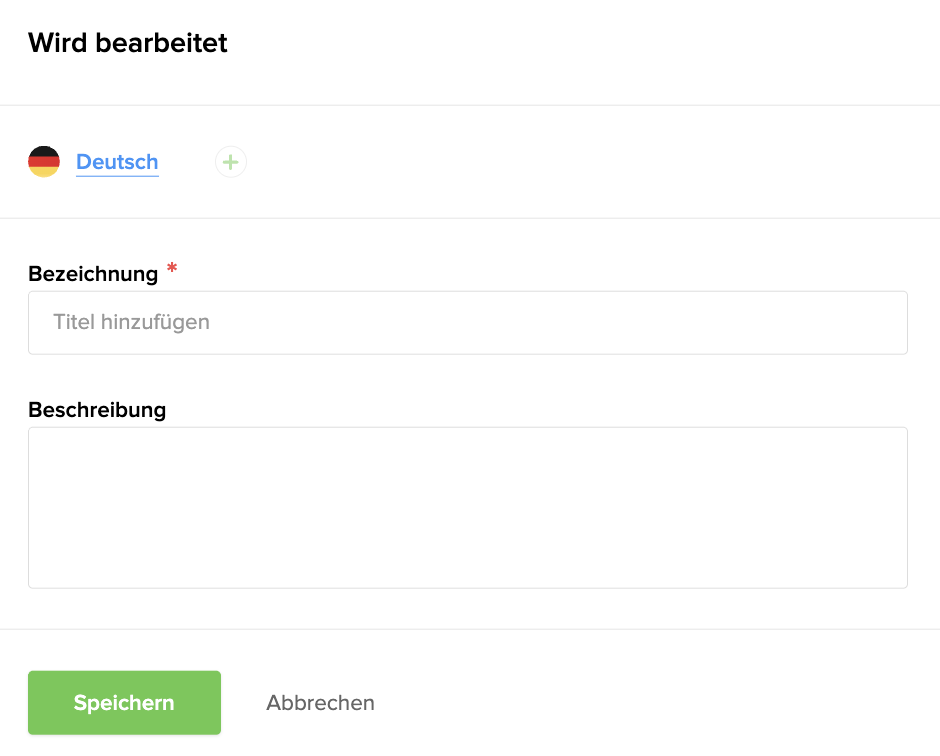
Task: Click the circular add translation button
Action: point(231,162)
